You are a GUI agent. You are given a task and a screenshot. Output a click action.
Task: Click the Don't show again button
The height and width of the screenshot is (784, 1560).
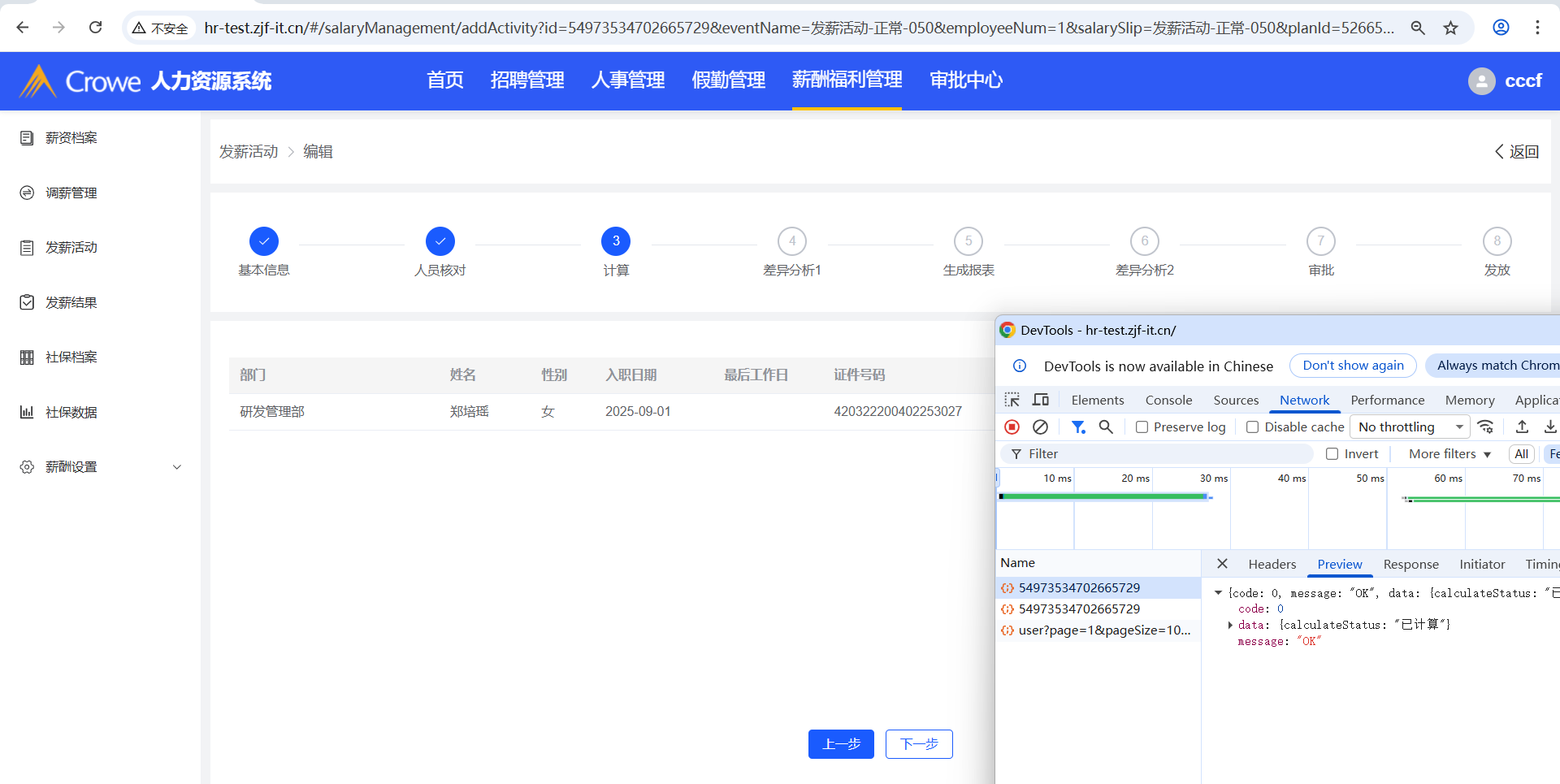(1353, 366)
